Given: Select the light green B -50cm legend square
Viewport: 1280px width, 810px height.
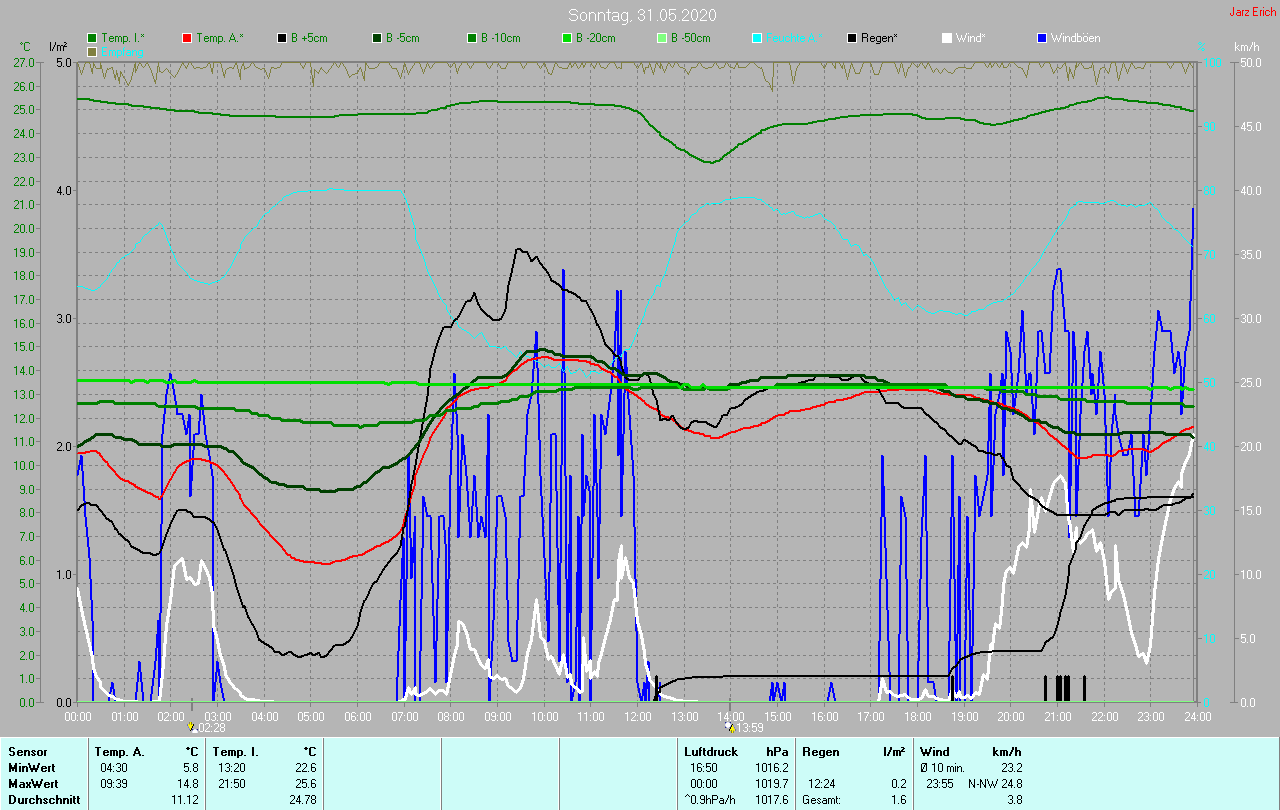Looking at the screenshot, I should 662,38.
